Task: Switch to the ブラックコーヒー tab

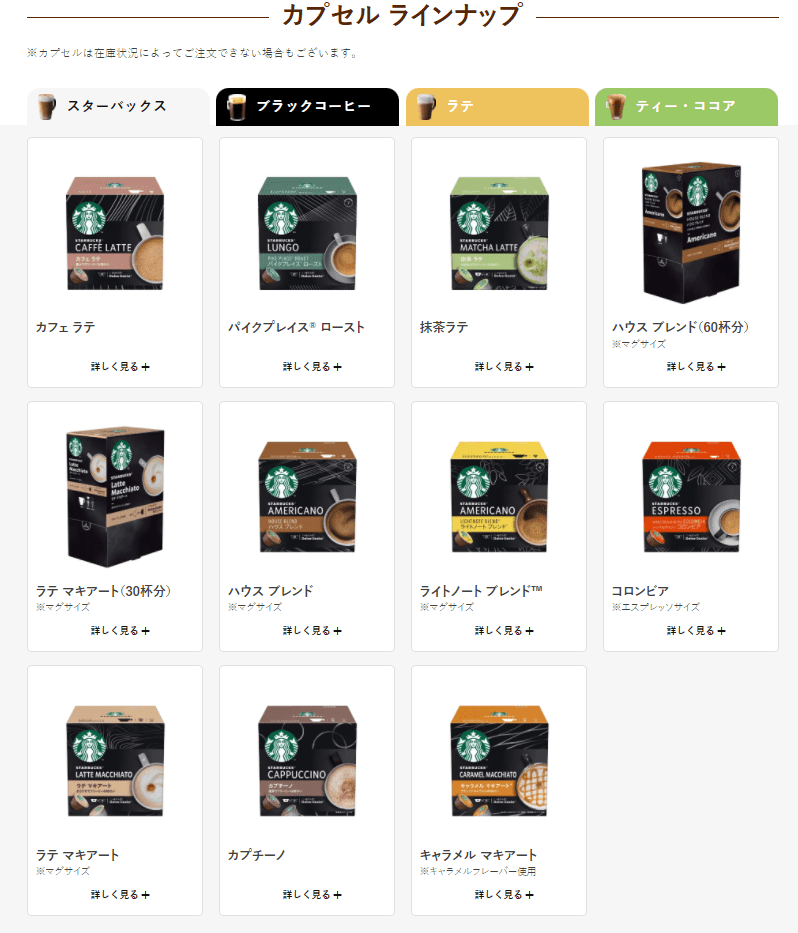Action: tap(307, 107)
